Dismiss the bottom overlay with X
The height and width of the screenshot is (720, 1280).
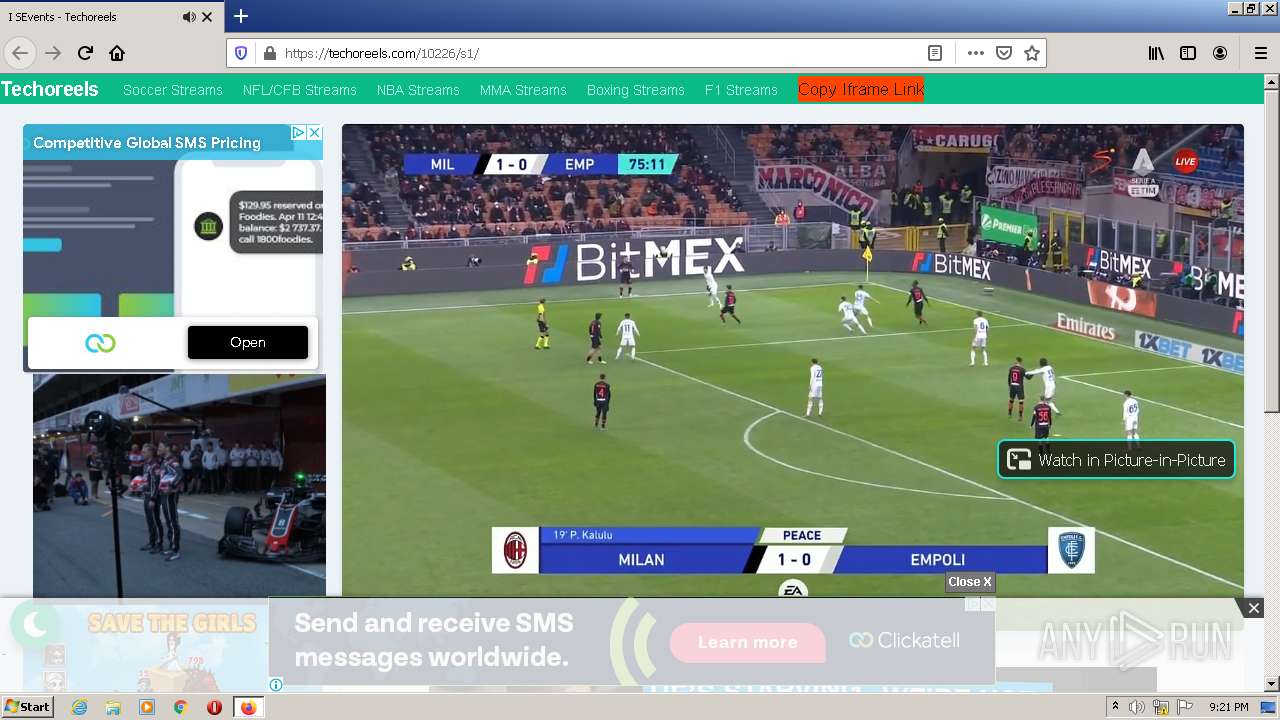click(1253, 608)
